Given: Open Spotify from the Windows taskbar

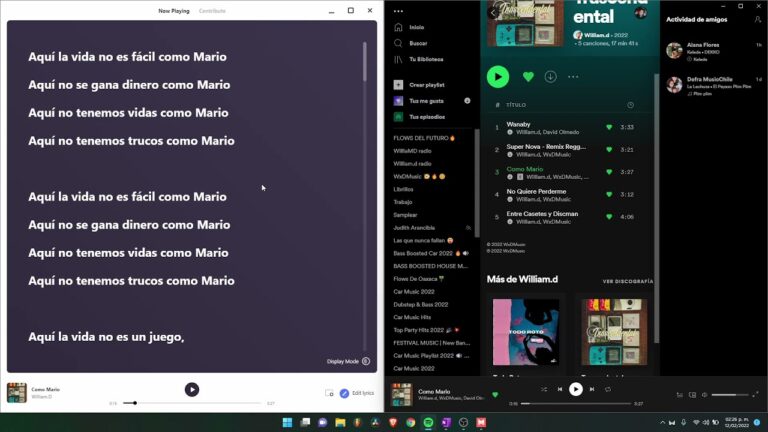Looking at the screenshot, I should coord(428,422).
